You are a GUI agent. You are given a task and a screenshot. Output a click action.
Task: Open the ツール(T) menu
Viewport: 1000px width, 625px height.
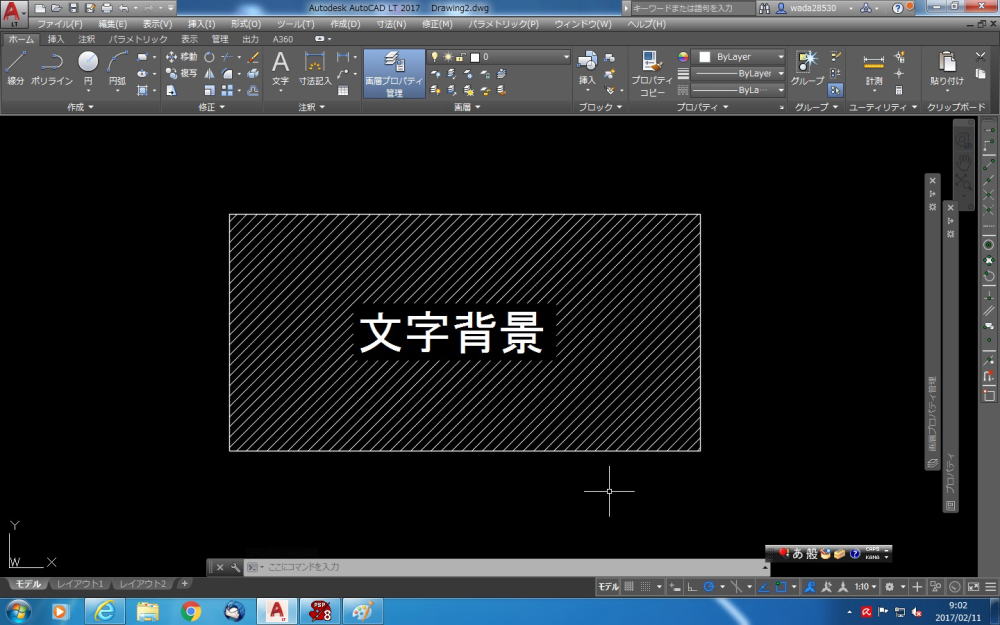[295, 24]
